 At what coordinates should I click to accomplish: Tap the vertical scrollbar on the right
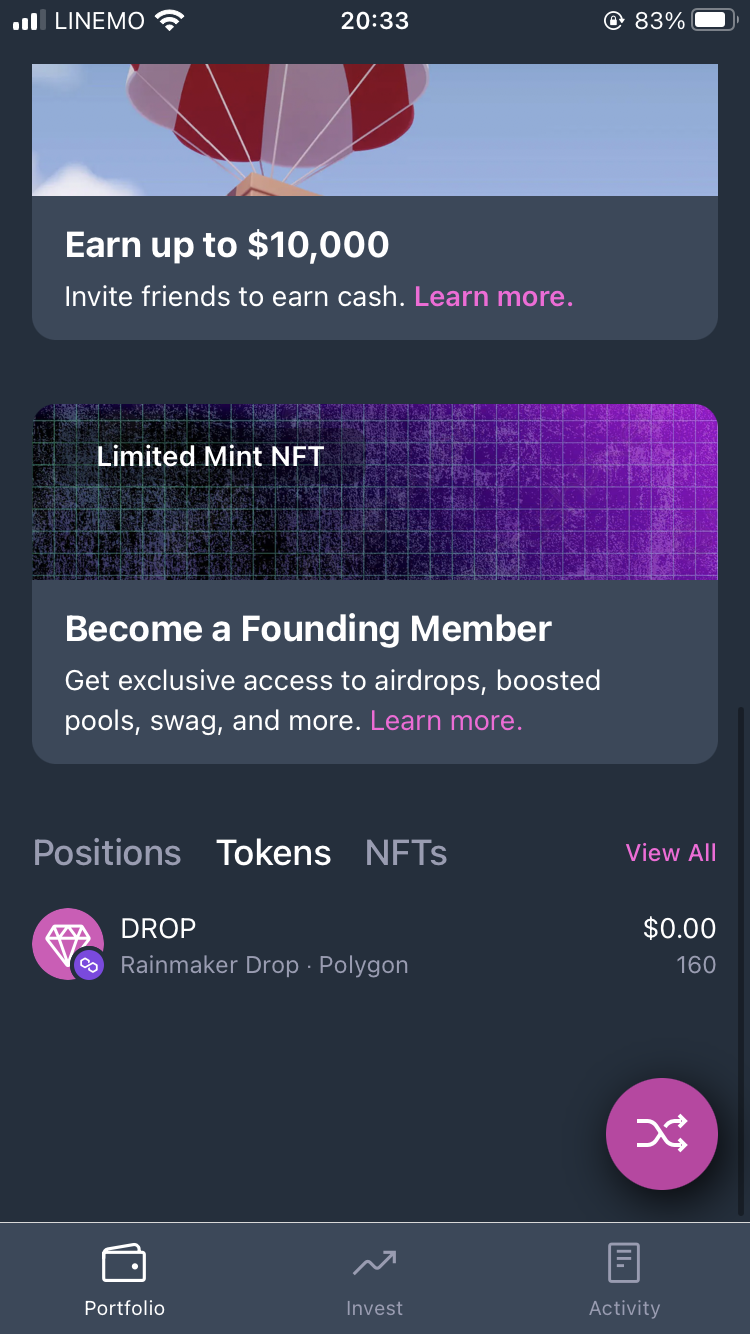pos(741,960)
